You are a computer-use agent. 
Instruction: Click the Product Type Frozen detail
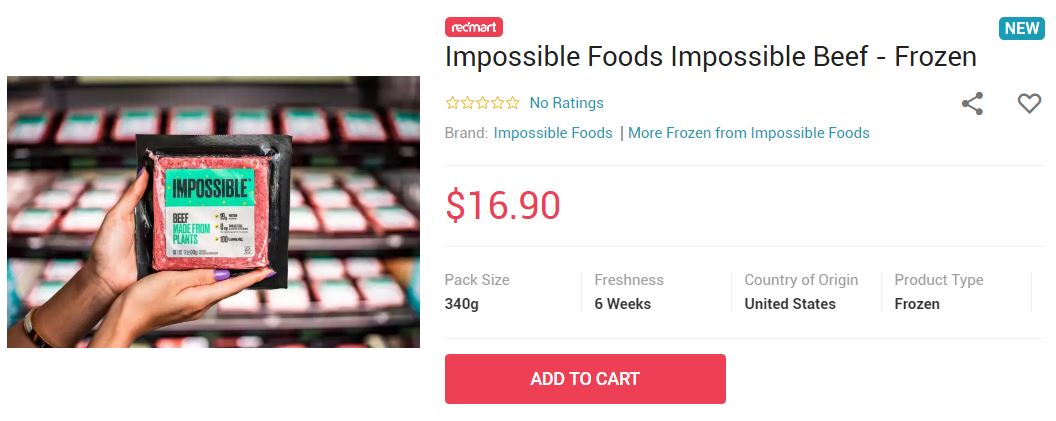(938, 292)
